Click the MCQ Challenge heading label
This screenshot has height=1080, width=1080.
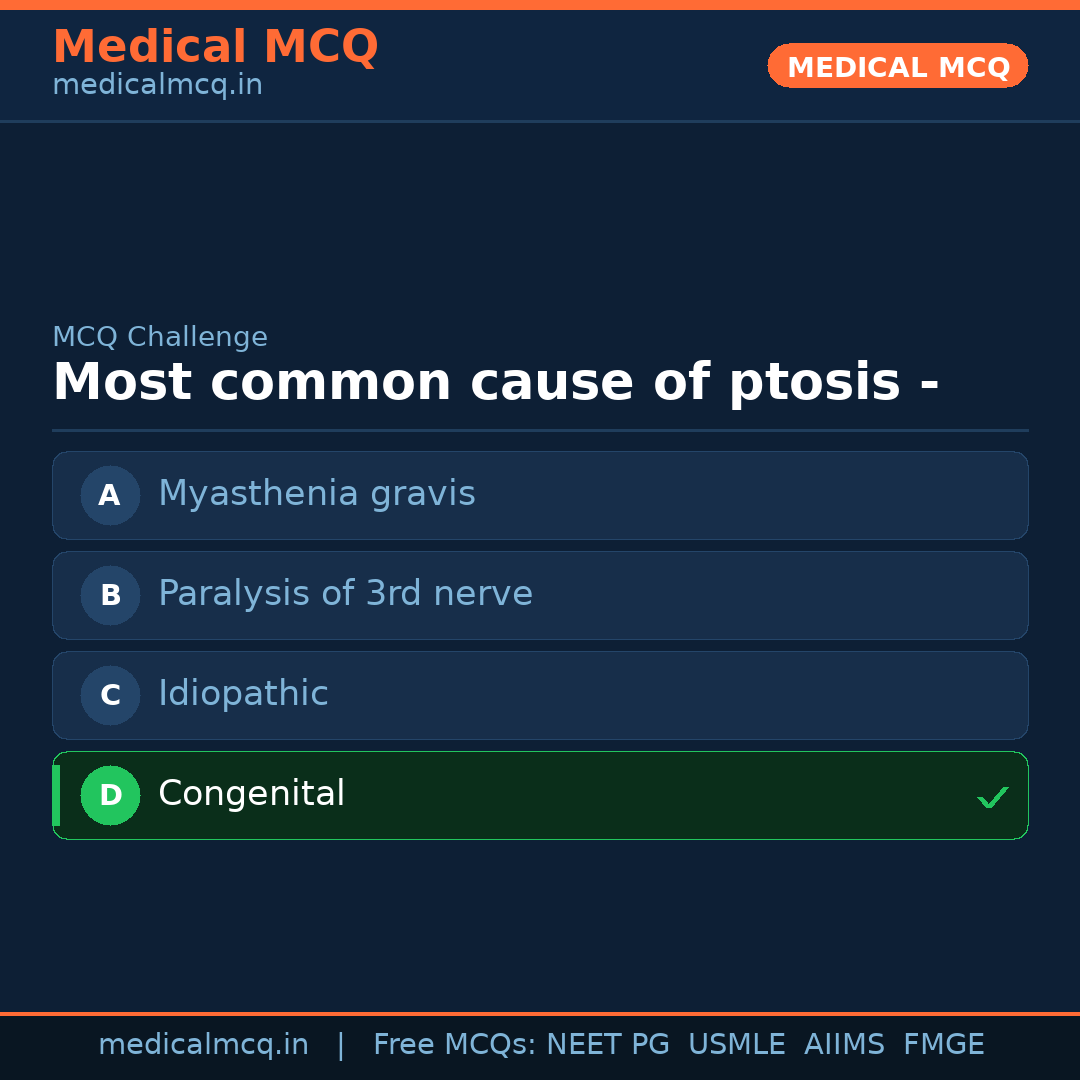160,337
